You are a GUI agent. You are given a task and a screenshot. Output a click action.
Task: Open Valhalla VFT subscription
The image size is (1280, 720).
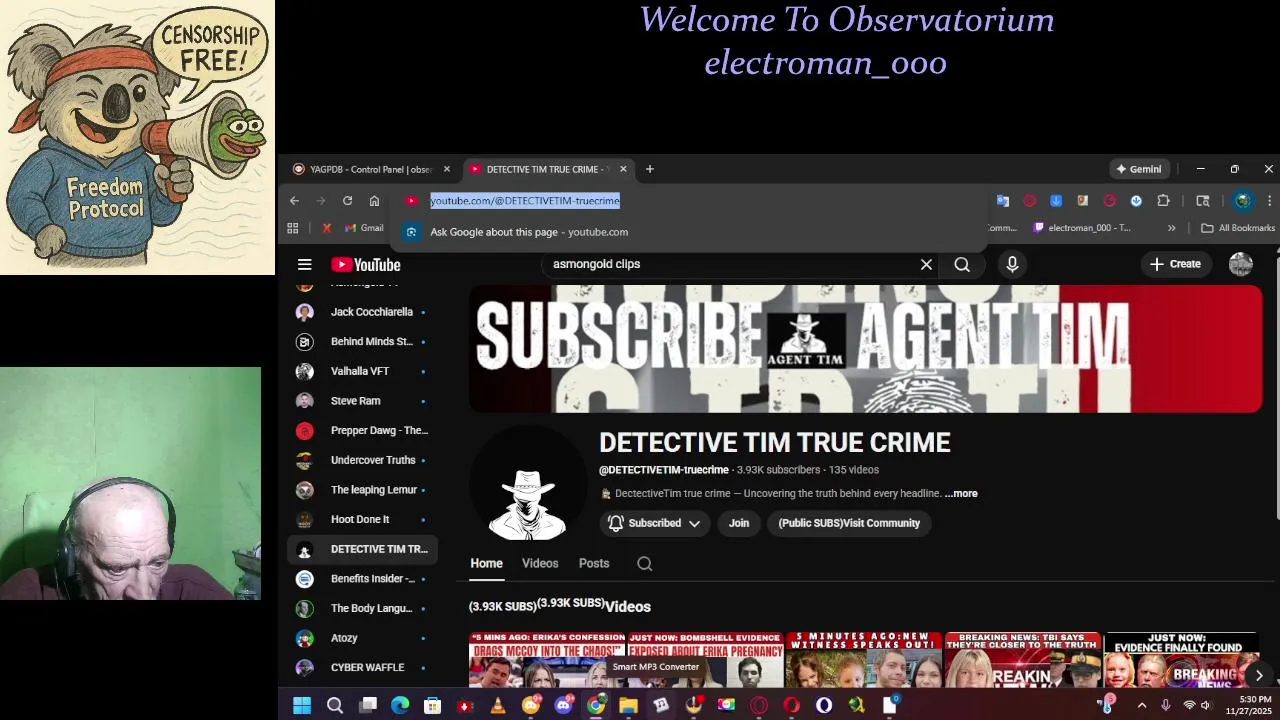pyautogui.click(x=362, y=371)
